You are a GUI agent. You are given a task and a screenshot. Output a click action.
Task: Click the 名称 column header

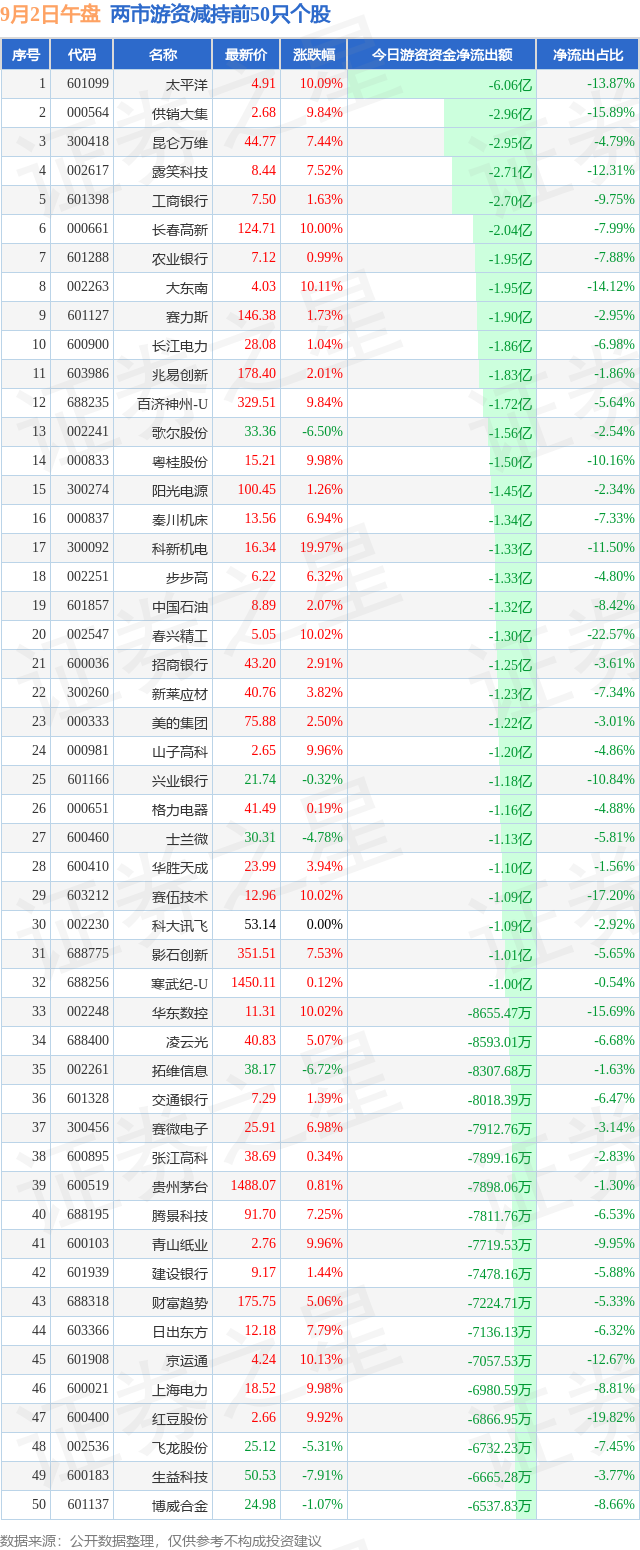[162, 55]
